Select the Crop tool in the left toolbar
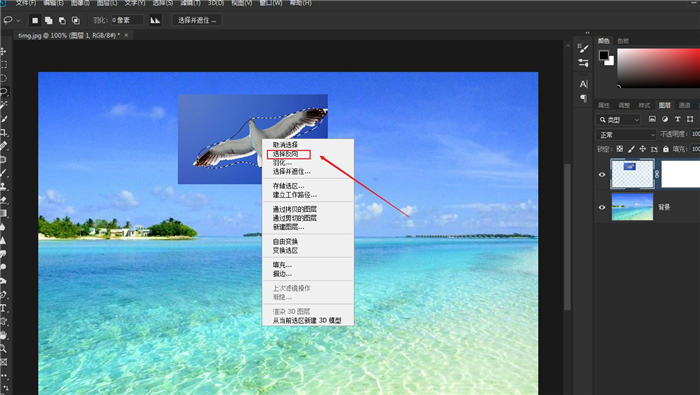This screenshot has width=700, height=395. [4, 132]
